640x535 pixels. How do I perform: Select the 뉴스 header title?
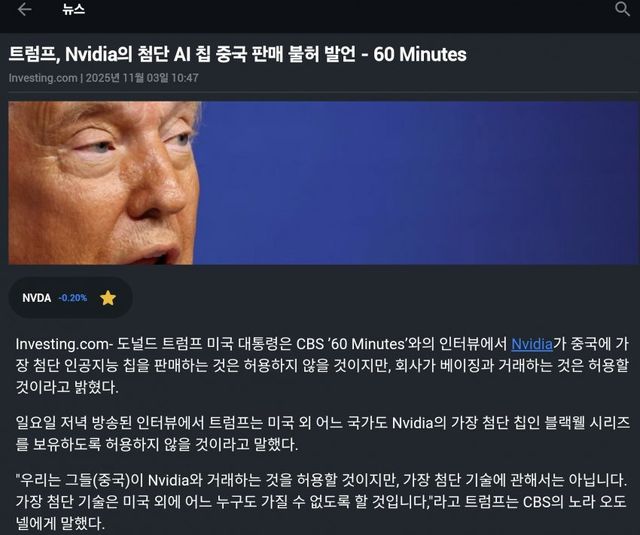[x=74, y=9]
